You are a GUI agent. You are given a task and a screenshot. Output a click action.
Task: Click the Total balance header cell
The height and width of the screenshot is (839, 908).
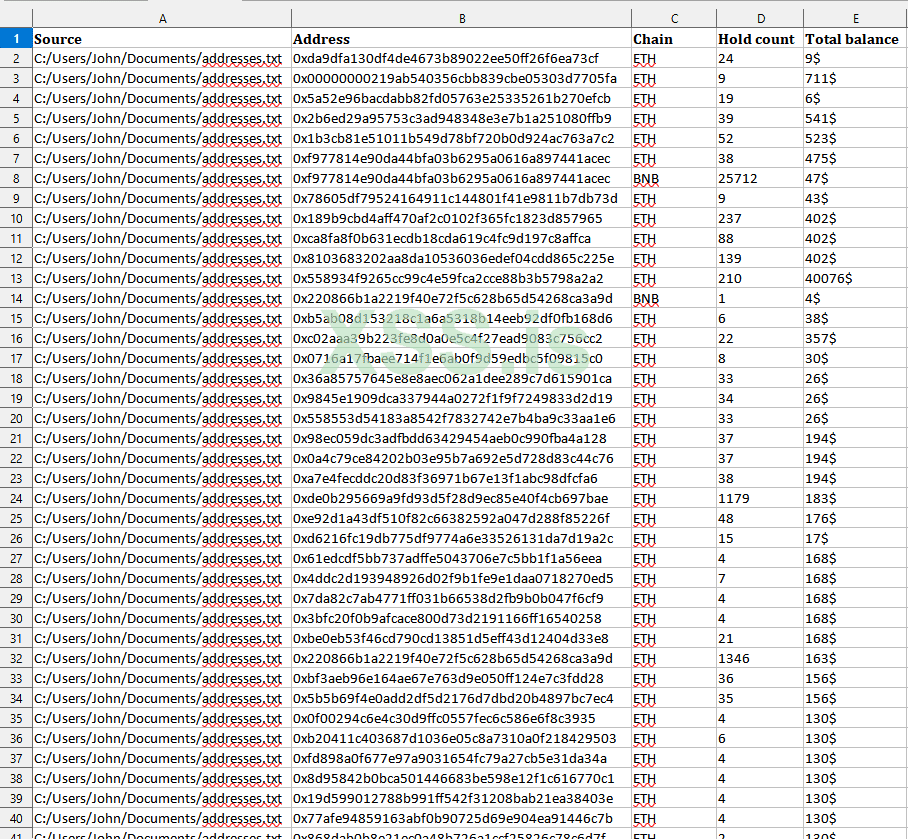tap(855, 39)
